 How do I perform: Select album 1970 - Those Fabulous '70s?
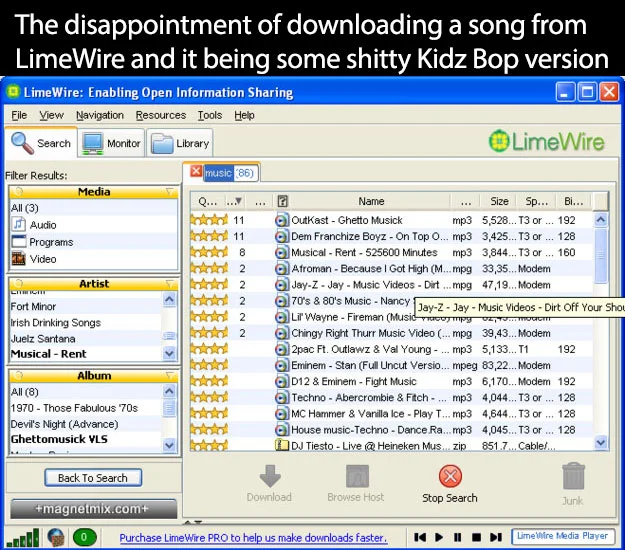86,408
